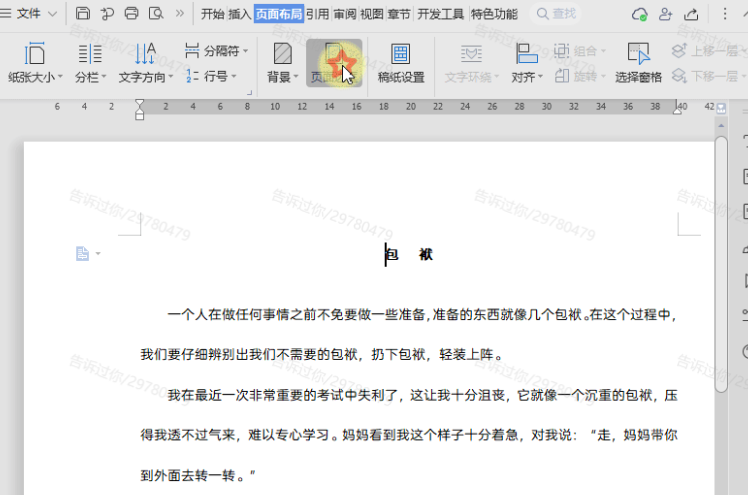Open 纸张大小 paper size dropdown

pyautogui.click(x=35, y=62)
